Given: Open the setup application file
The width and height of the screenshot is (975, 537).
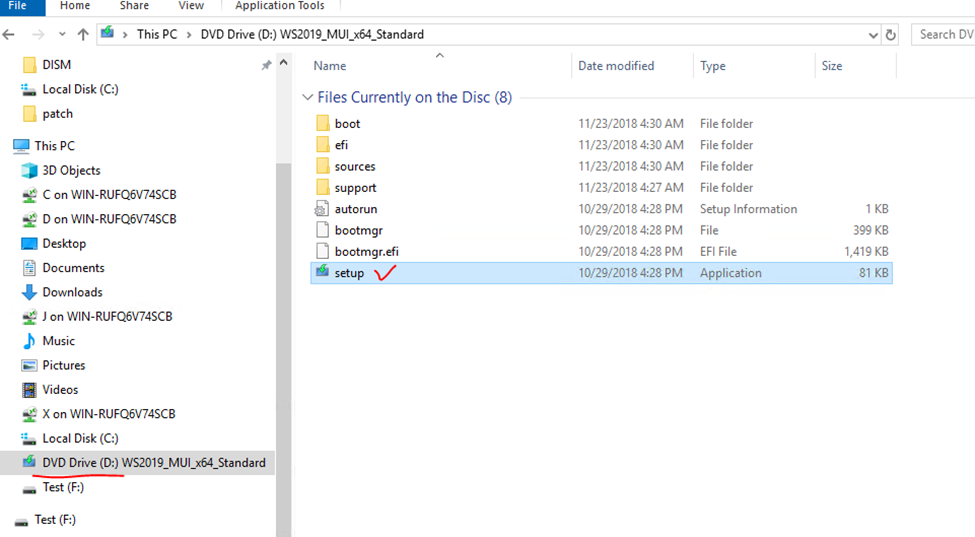Looking at the screenshot, I should coord(349,273).
